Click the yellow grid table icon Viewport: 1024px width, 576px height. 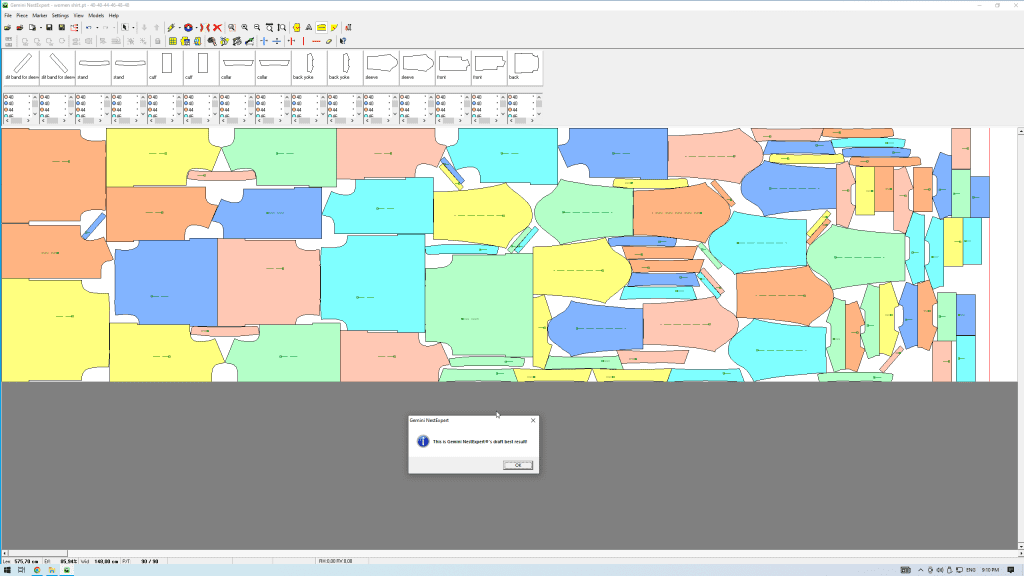(x=172, y=41)
